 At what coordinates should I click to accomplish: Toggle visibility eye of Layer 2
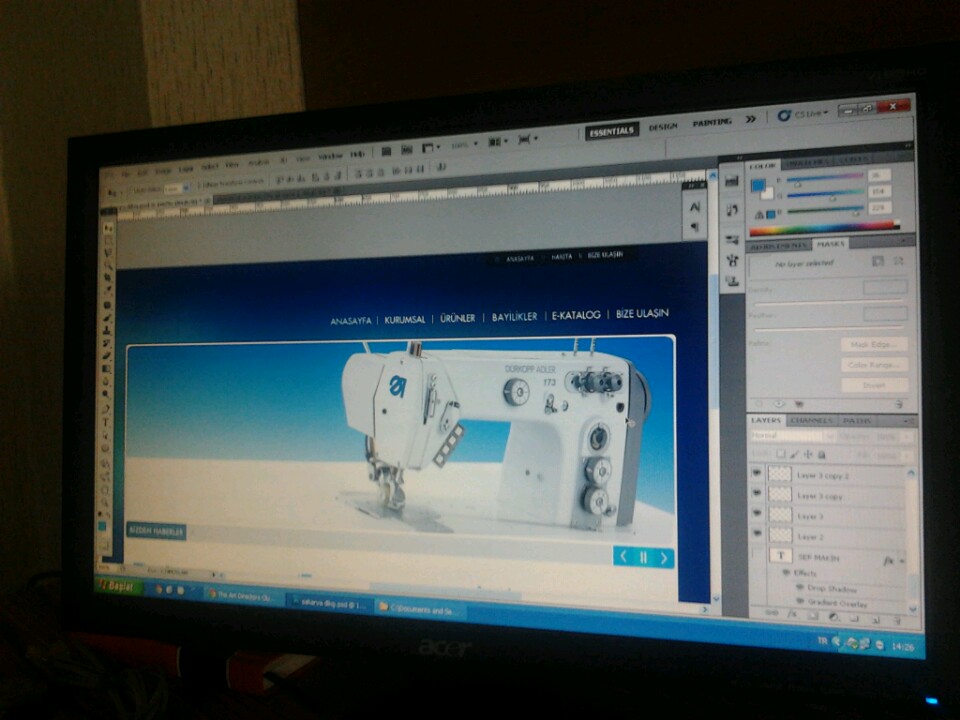758,534
